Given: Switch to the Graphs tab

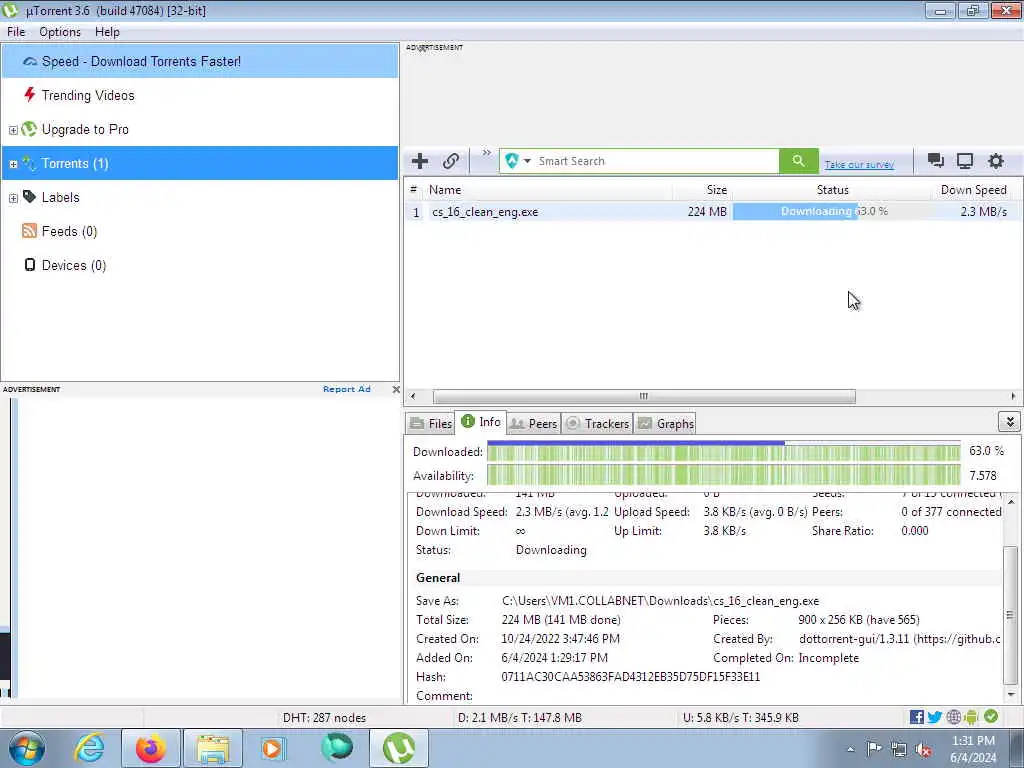Looking at the screenshot, I should coord(665,423).
